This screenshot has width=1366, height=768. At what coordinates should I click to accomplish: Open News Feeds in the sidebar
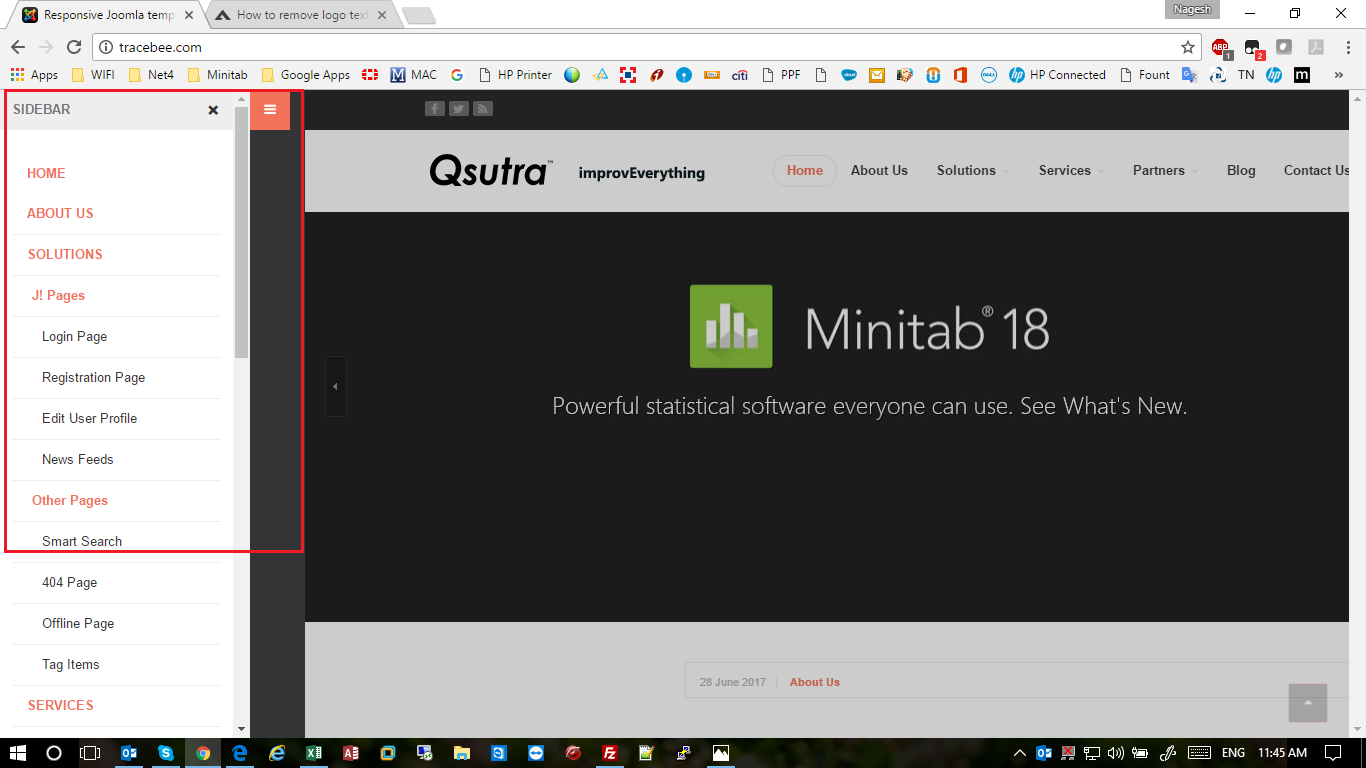[x=77, y=459]
